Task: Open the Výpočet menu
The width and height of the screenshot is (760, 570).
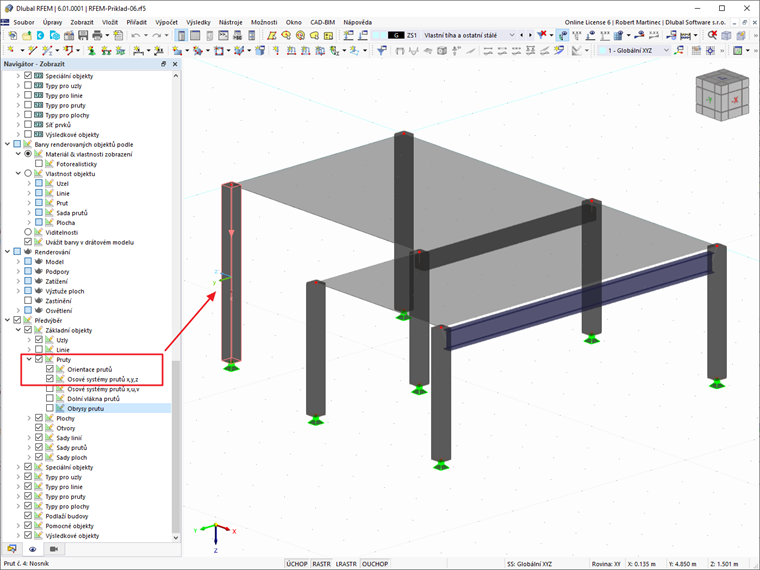Action: tap(166, 22)
